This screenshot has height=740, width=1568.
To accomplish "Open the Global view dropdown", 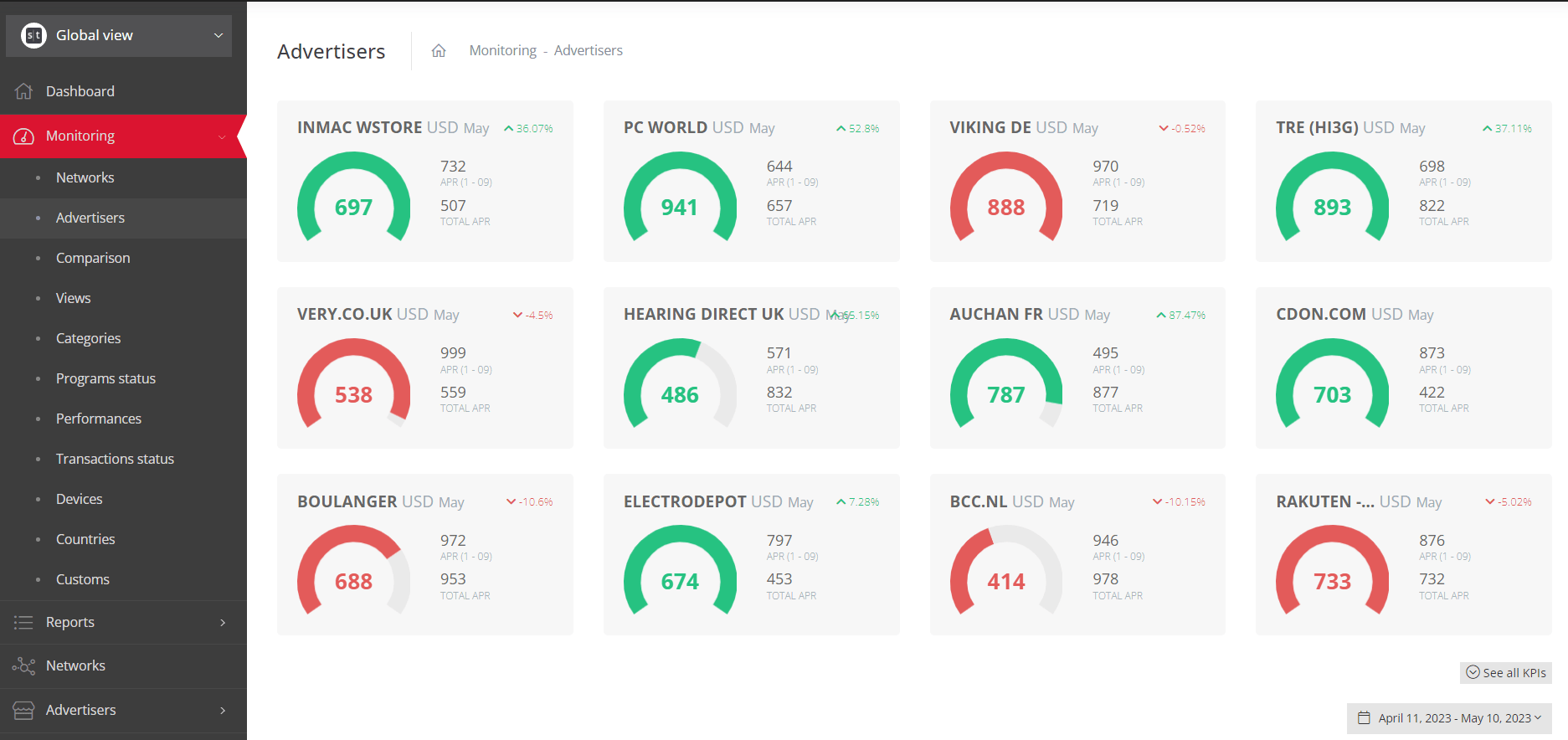I will (x=119, y=35).
